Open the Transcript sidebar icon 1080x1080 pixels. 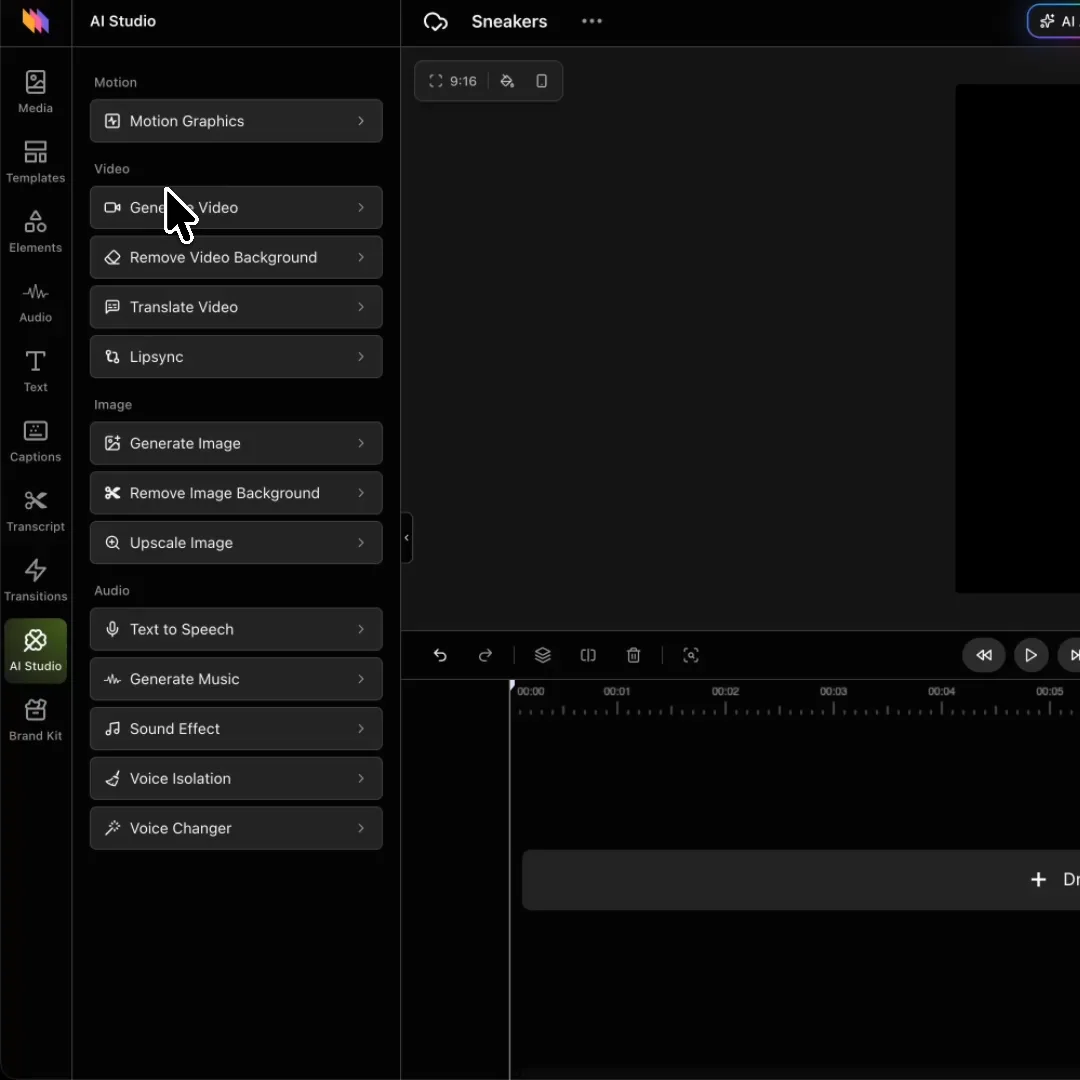(x=35, y=510)
